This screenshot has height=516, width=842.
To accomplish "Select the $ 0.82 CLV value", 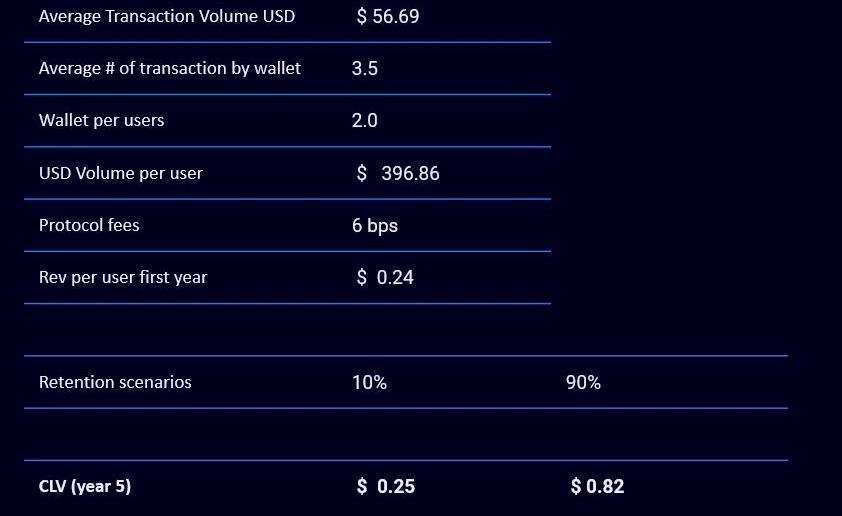I will point(597,487).
